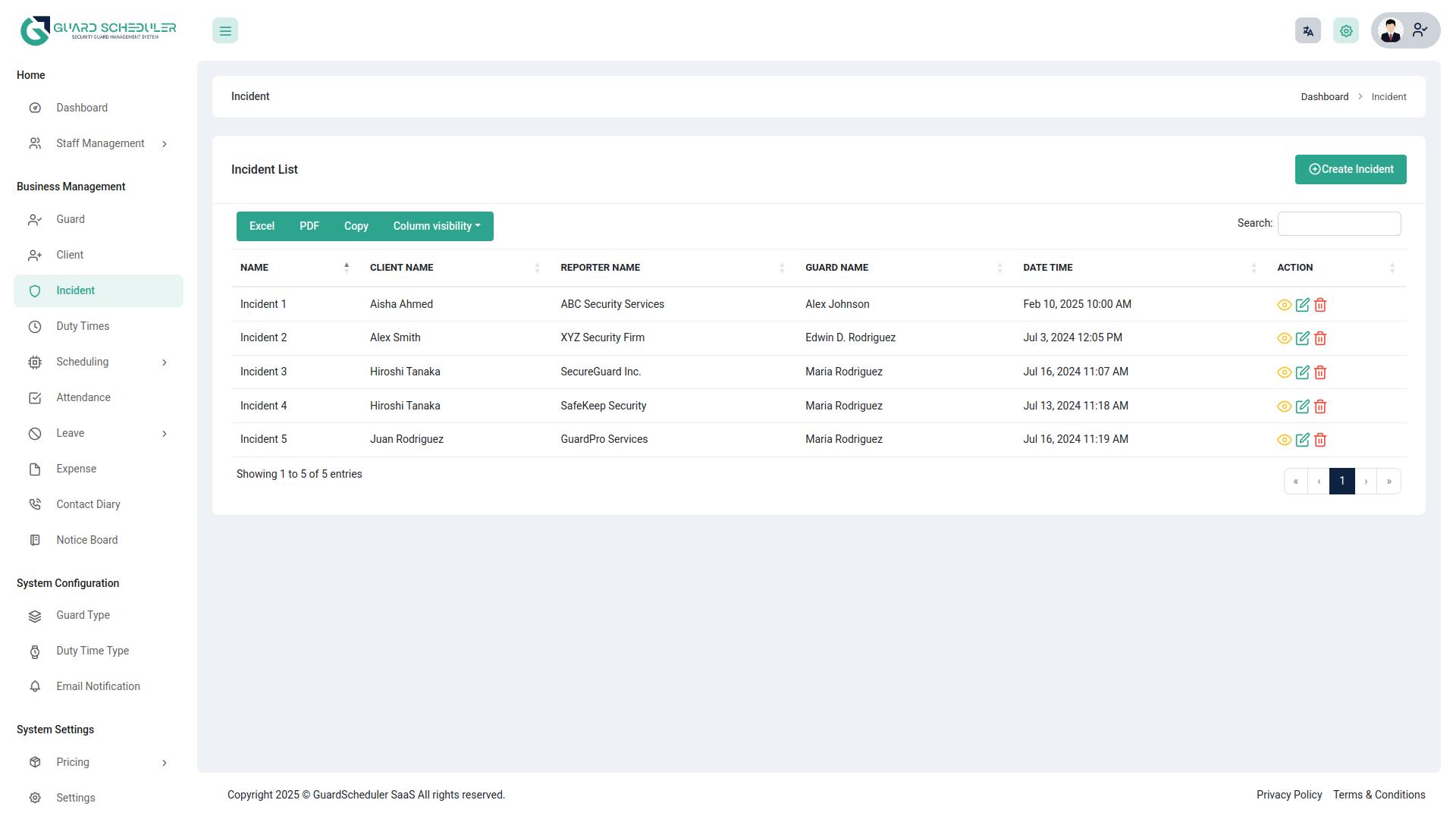Click the hamburger menu toggle button
The height and width of the screenshot is (819, 1456).
(x=224, y=30)
